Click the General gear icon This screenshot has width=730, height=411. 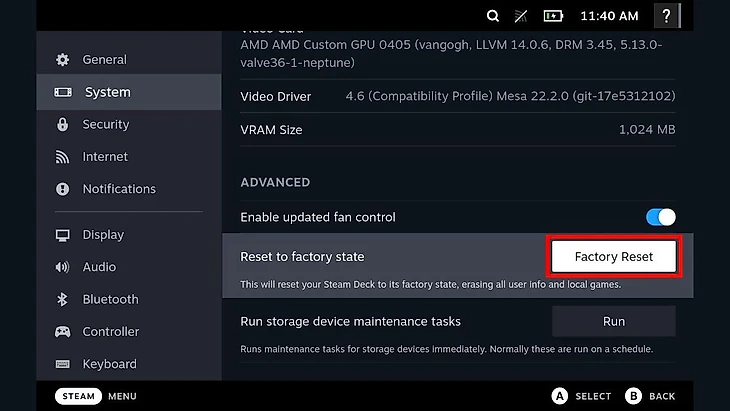pyautogui.click(x=62, y=60)
